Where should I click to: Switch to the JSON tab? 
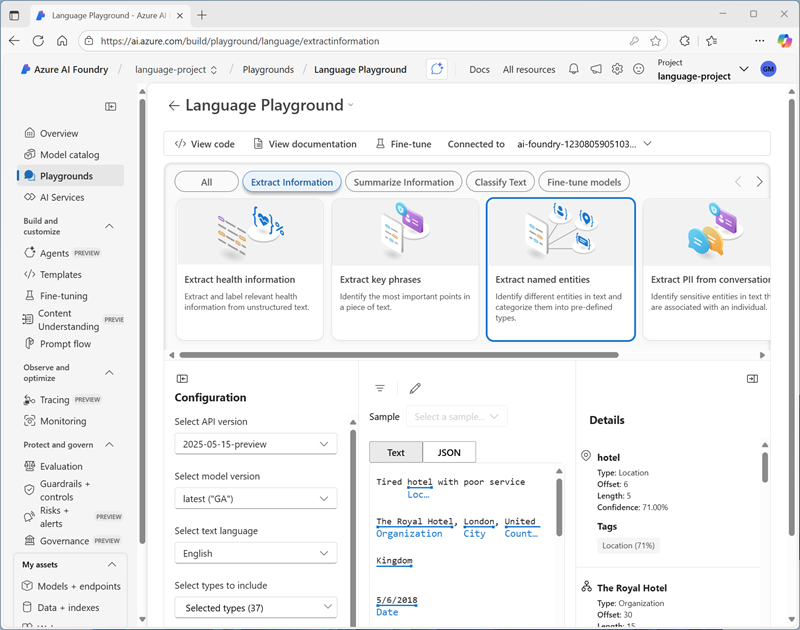click(449, 452)
